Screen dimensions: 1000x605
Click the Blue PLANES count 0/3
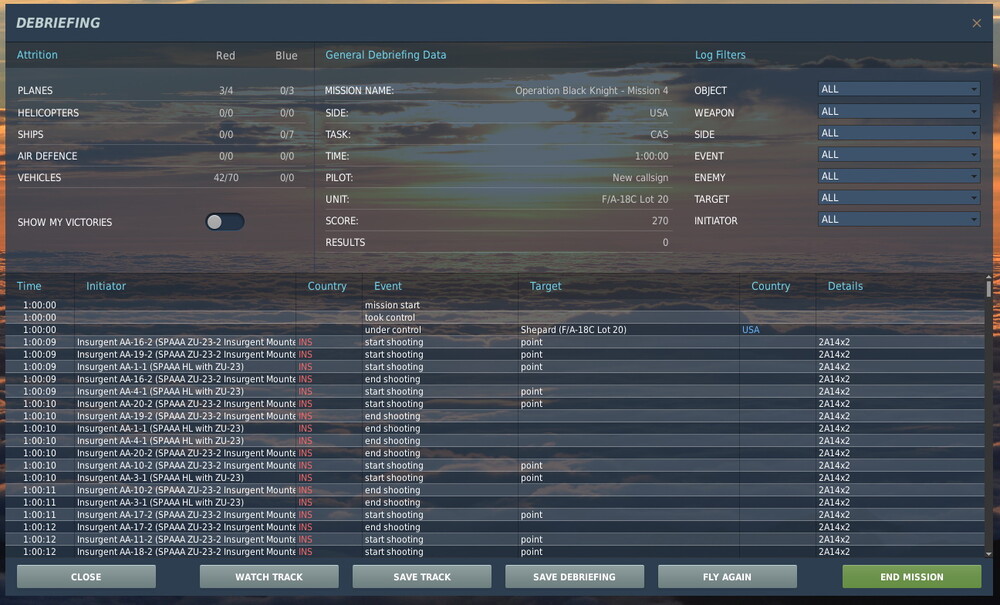point(287,91)
